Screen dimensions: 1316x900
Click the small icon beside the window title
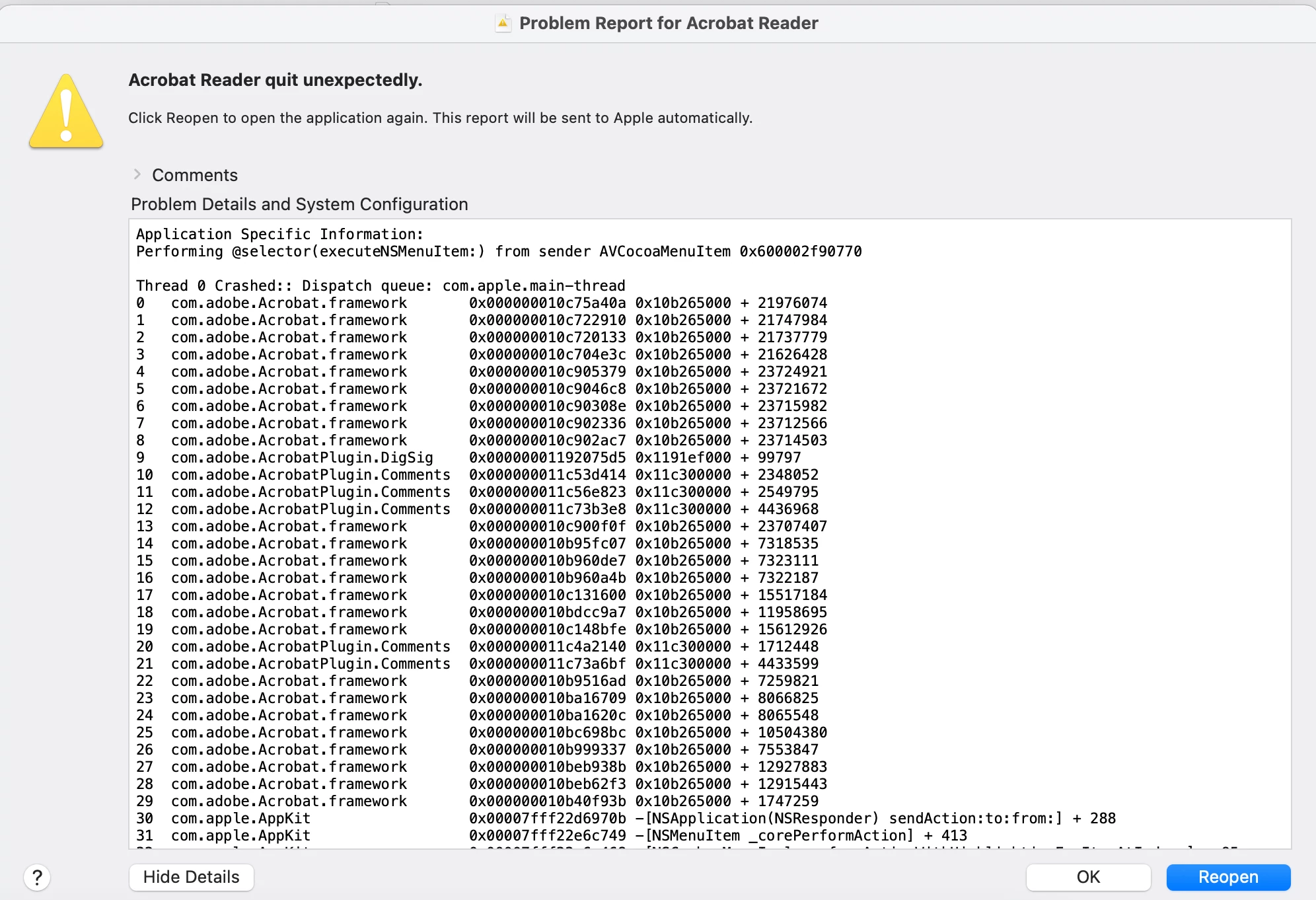pos(503,23)
